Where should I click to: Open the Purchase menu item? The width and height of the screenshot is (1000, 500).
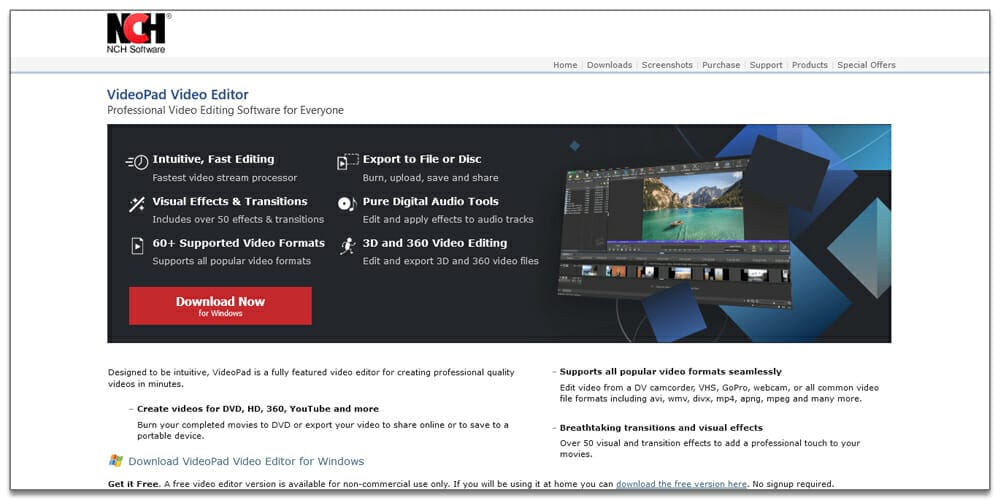[721, 65]
